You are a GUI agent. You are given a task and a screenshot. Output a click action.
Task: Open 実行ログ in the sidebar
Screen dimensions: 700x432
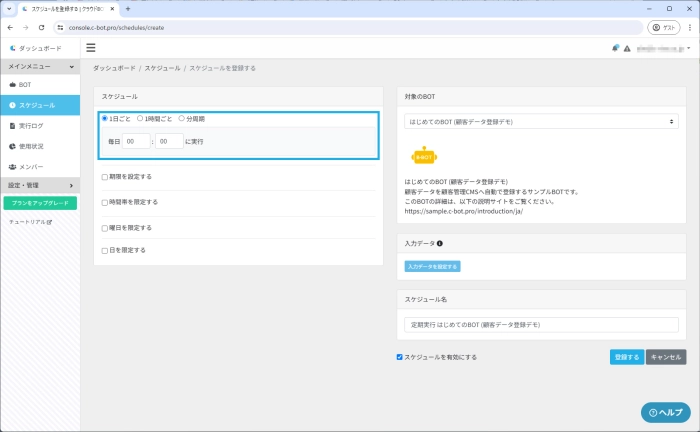(31, 126)
